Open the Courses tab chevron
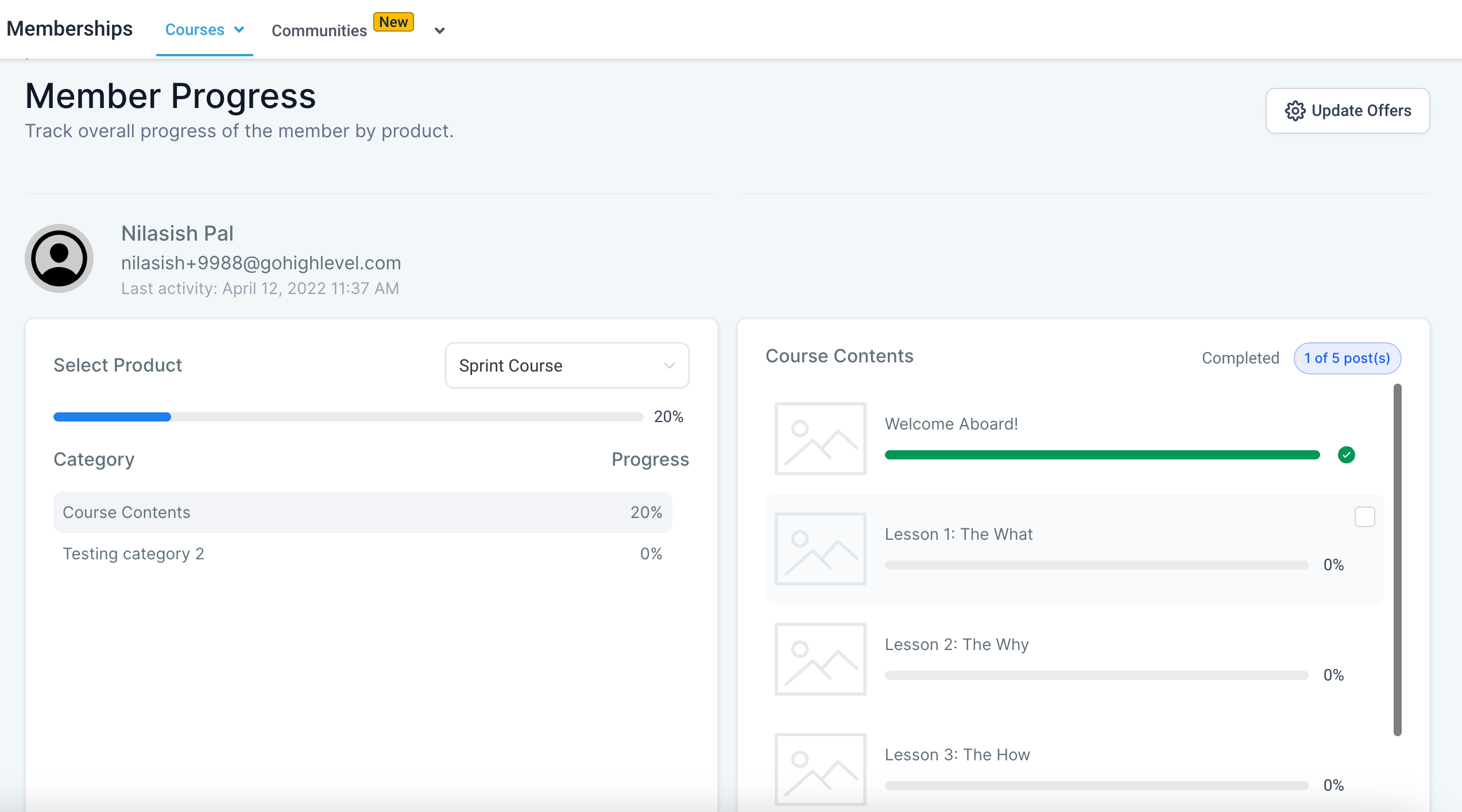1462x812 pixels. (239, 30)
